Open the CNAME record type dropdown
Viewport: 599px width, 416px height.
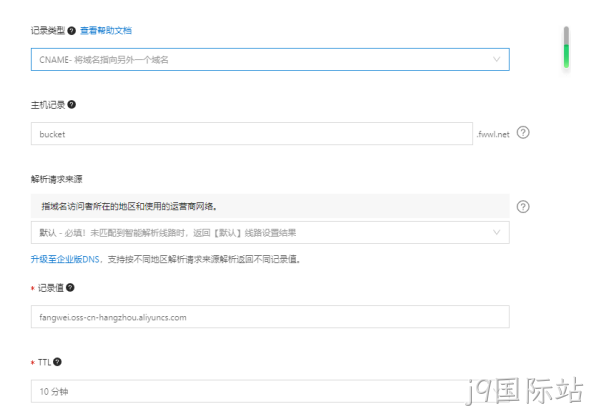[270, 60]
